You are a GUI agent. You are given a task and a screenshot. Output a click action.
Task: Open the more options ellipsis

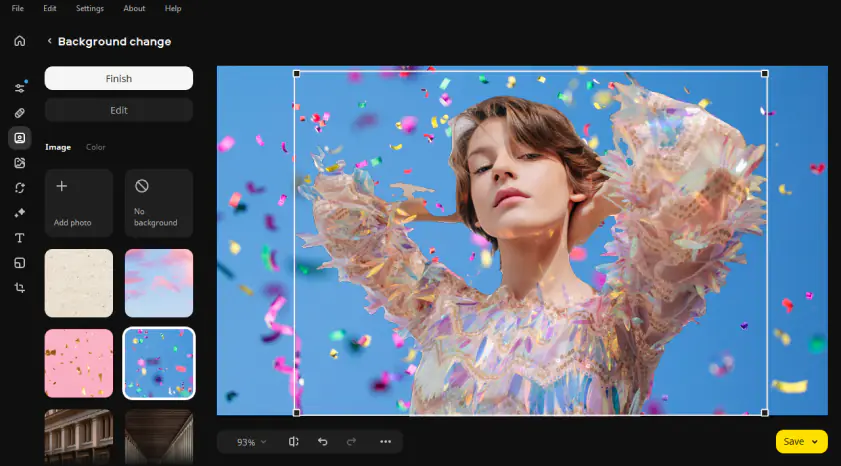pos(385,441)
